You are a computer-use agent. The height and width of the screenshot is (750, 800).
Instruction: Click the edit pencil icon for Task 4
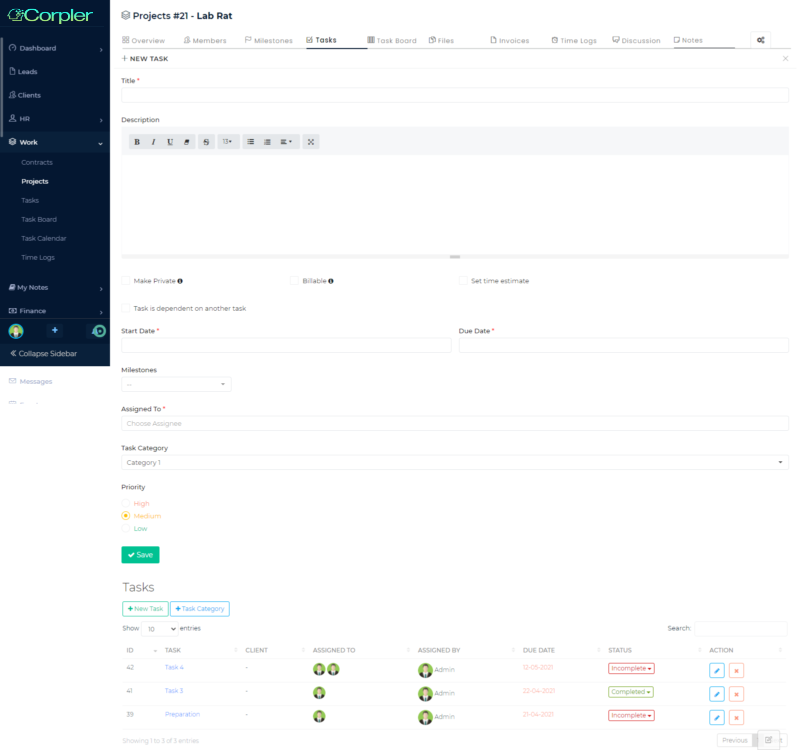point(717,670)
